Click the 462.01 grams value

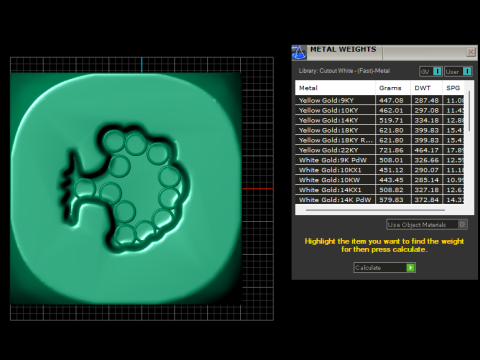pyautogui.click(x=391, y=110)
